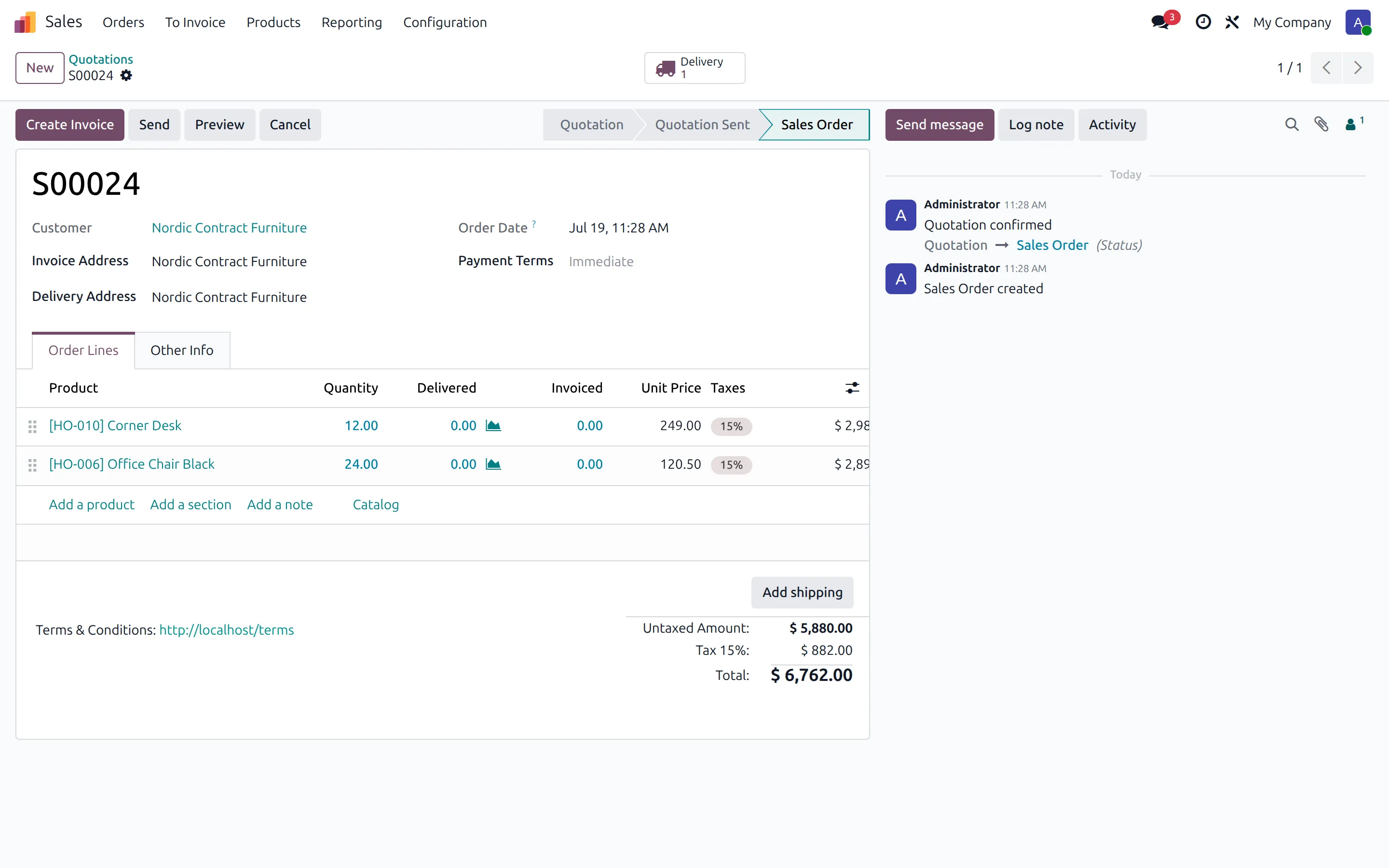Viewport: 1389px width, 868px height.
Task: Open the To Invoice menu
Action: [x=195, y=22]
